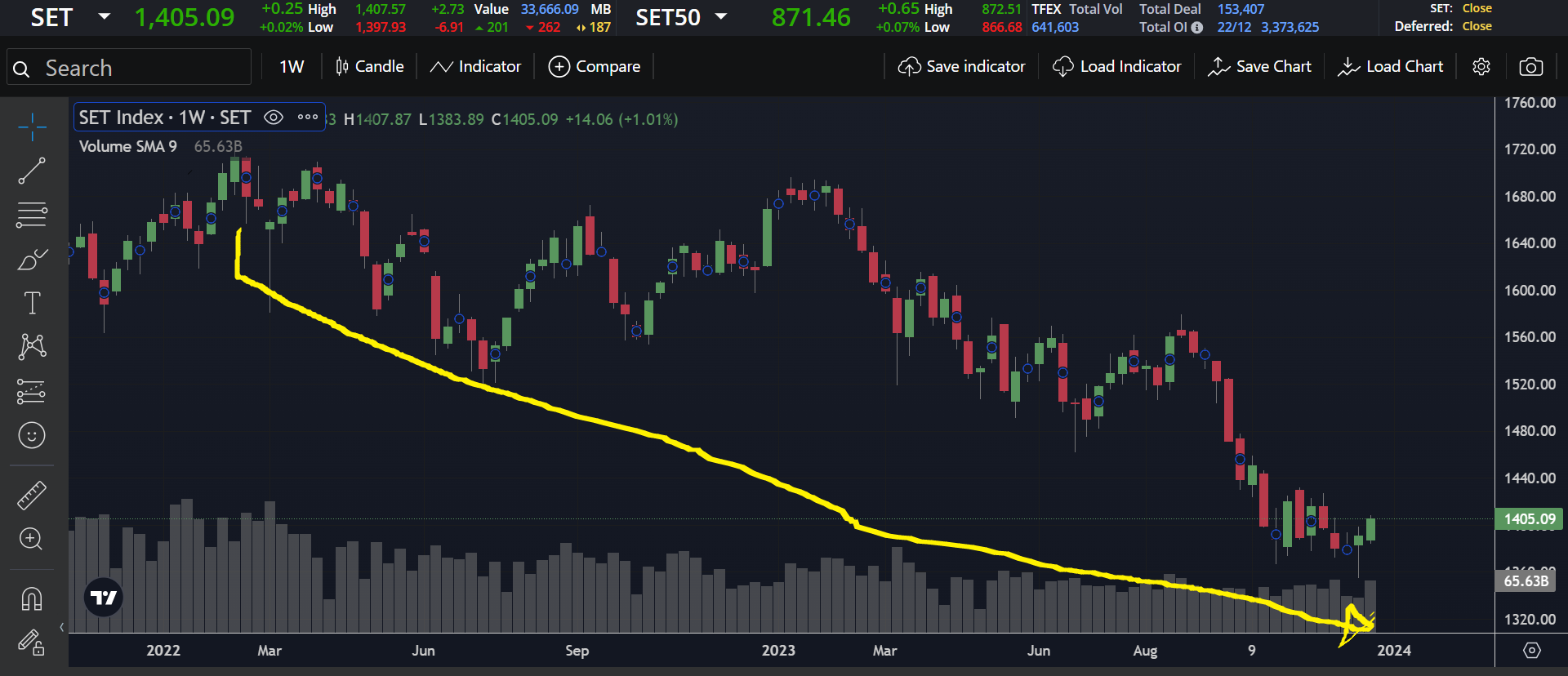Lock all drawing tools
Screen dimensions: 1568x676
pyautogui.click(x=32, y=643)
